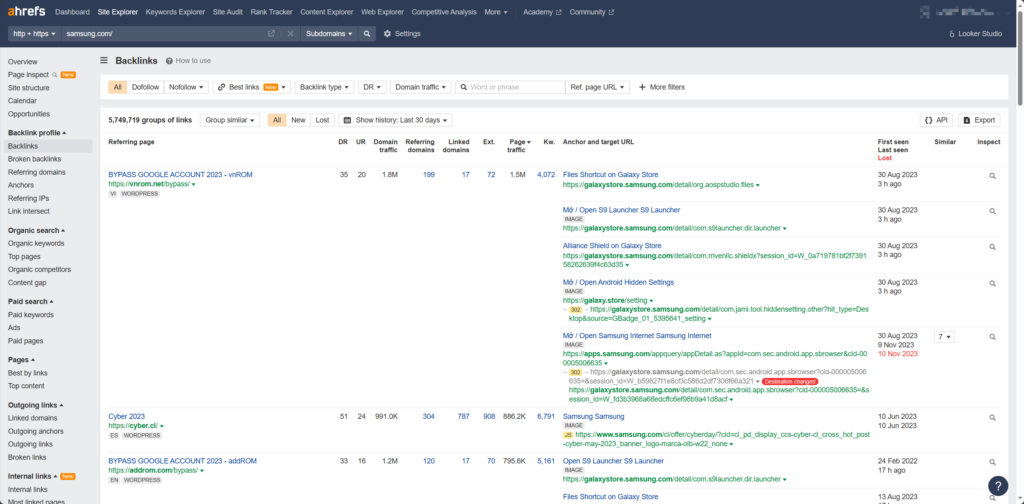The height and width of the screenshot is (504, 1024).
Task: Click the hamburger menu icon beside Backlinks
Action: [x=104, y=61]
